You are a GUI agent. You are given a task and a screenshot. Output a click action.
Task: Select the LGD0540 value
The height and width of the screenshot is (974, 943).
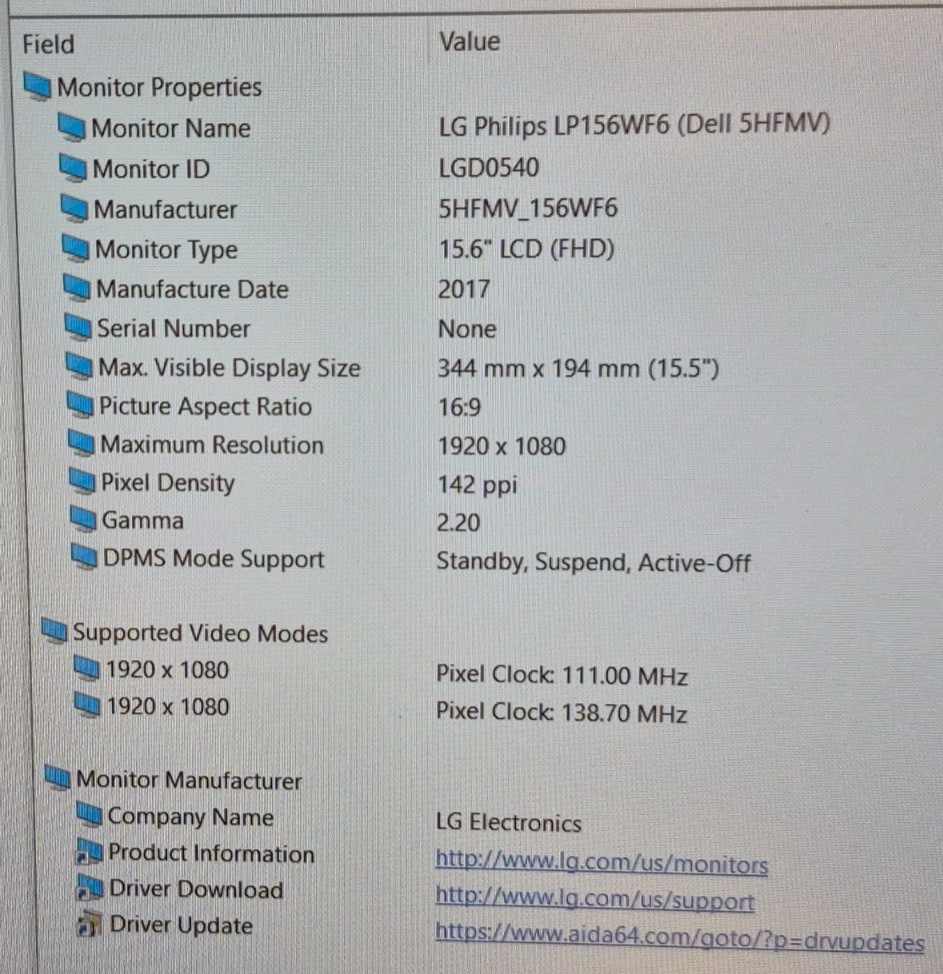tap(489, 168)
